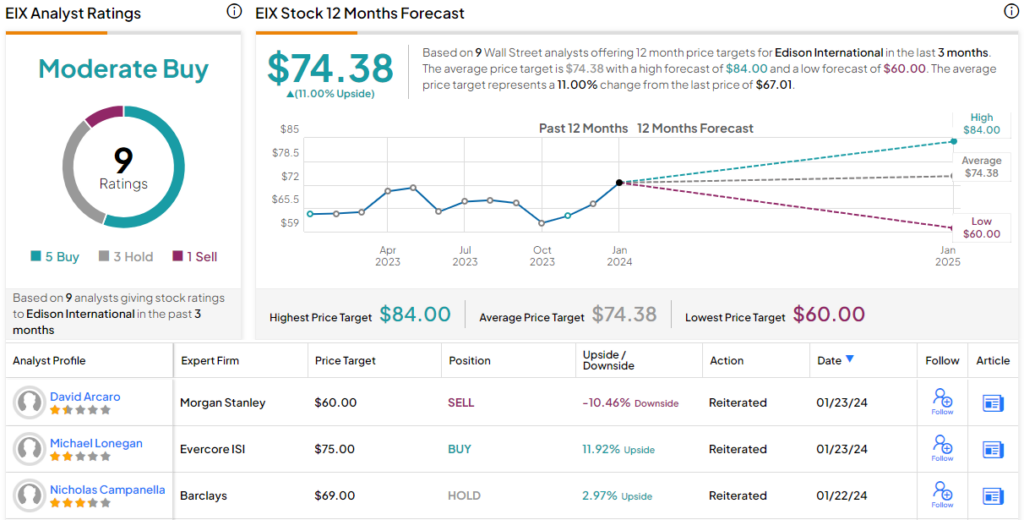Select the Low $60.00 forecast label
The height and width of the screenshot is (520, 1024).
(981, 228)
